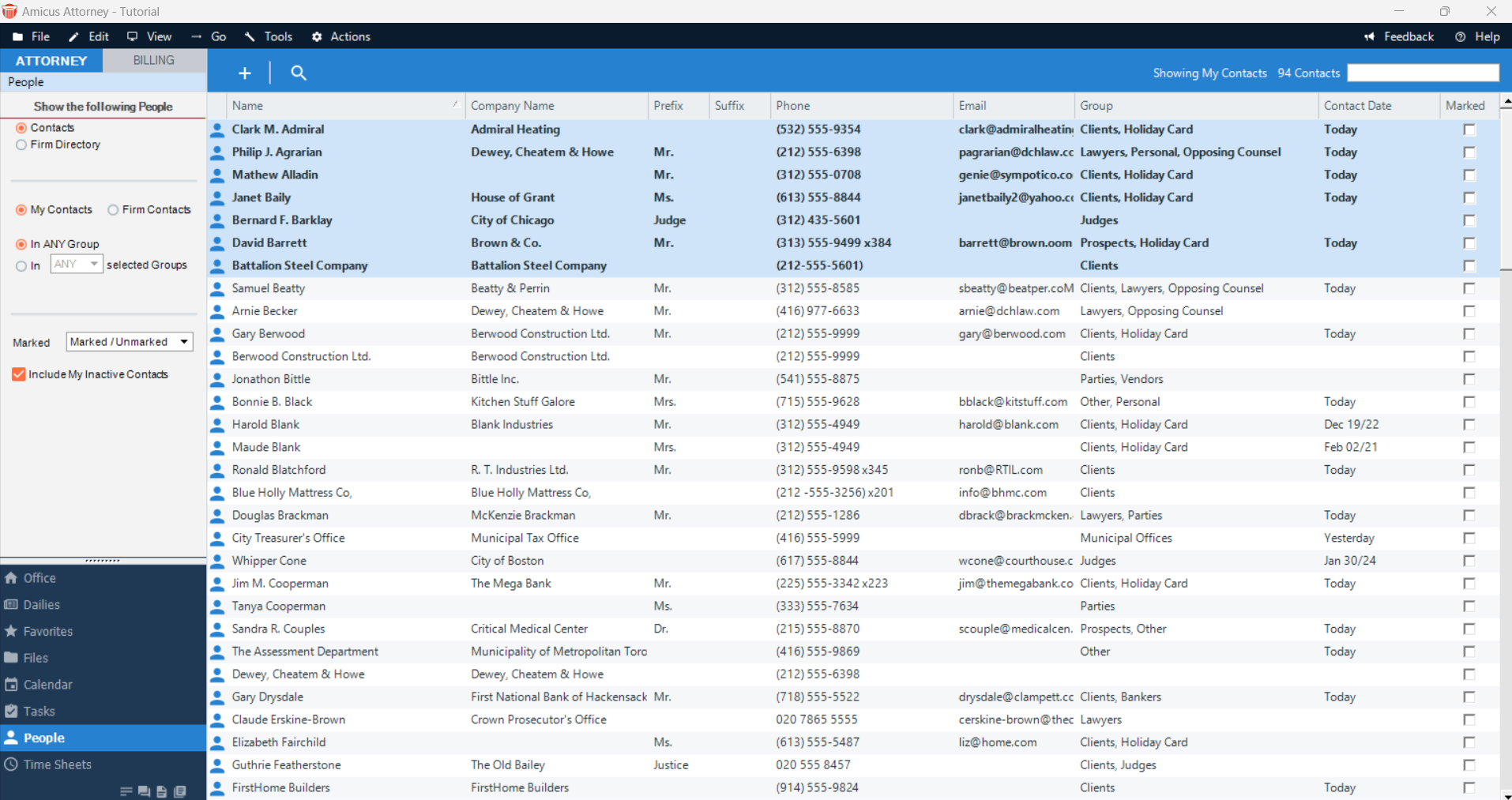Image resolution: width=1512 pixels, height=800 pixels.
Task: Mark the Clark M. Admiral checkbox
Action: coord(1469,130)
